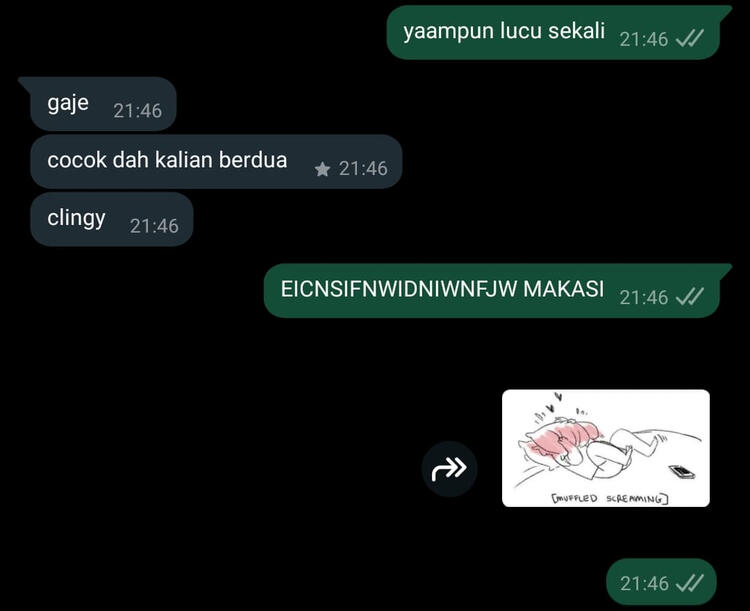This screenshot has width=750, height=611.
Task: Click the 21:46 timestamp on the MAKASI message
Action: [644, 298]
